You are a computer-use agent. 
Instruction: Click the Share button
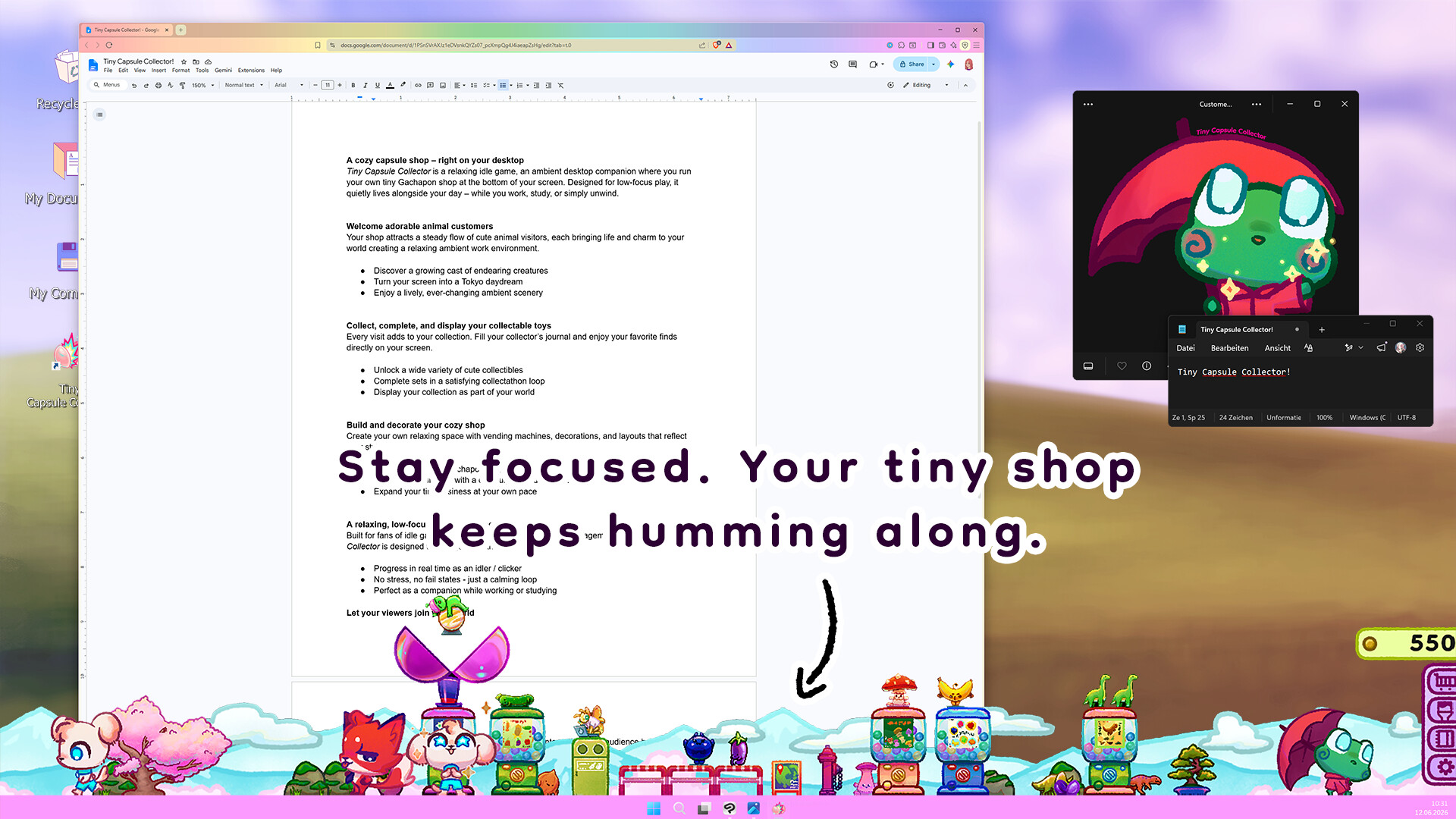(x=912, y=64)
